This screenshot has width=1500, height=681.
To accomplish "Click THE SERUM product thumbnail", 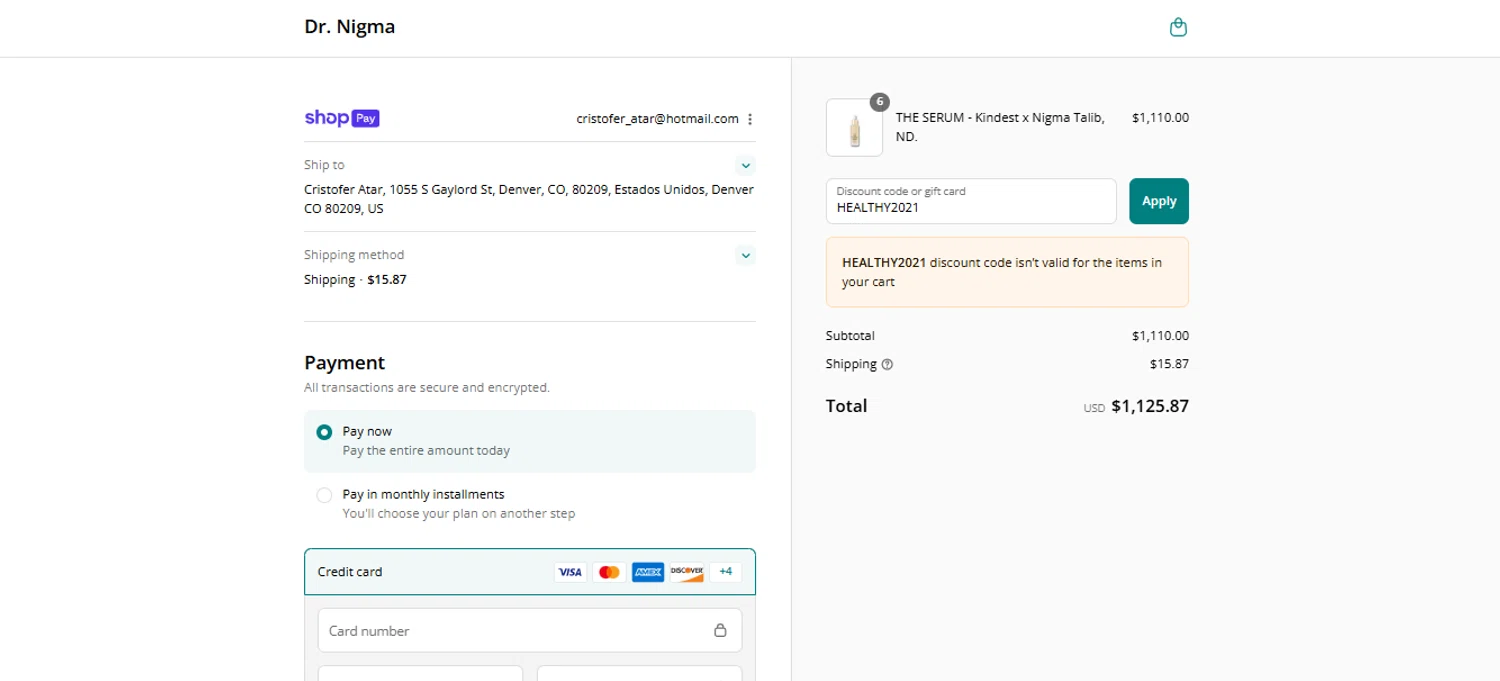I will 854,128.
